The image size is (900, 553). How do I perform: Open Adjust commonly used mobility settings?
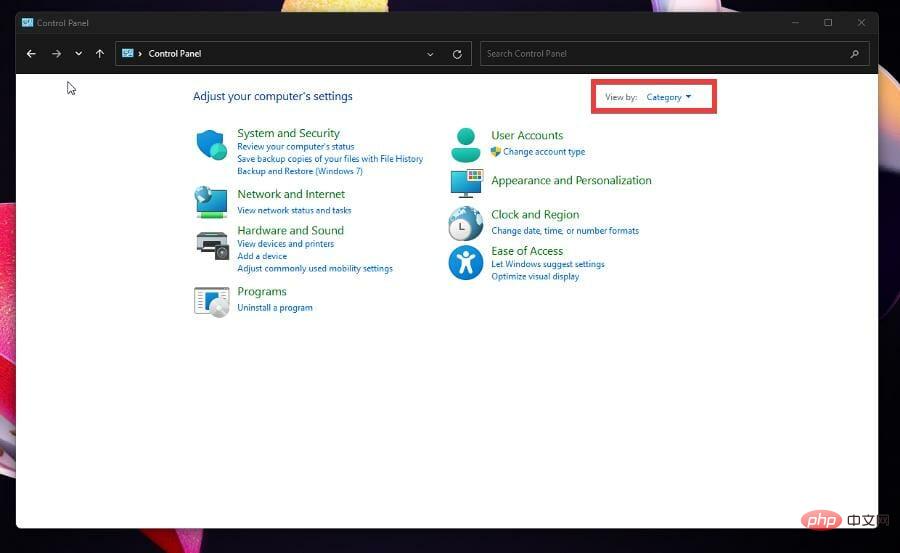(x=315, y=268)
